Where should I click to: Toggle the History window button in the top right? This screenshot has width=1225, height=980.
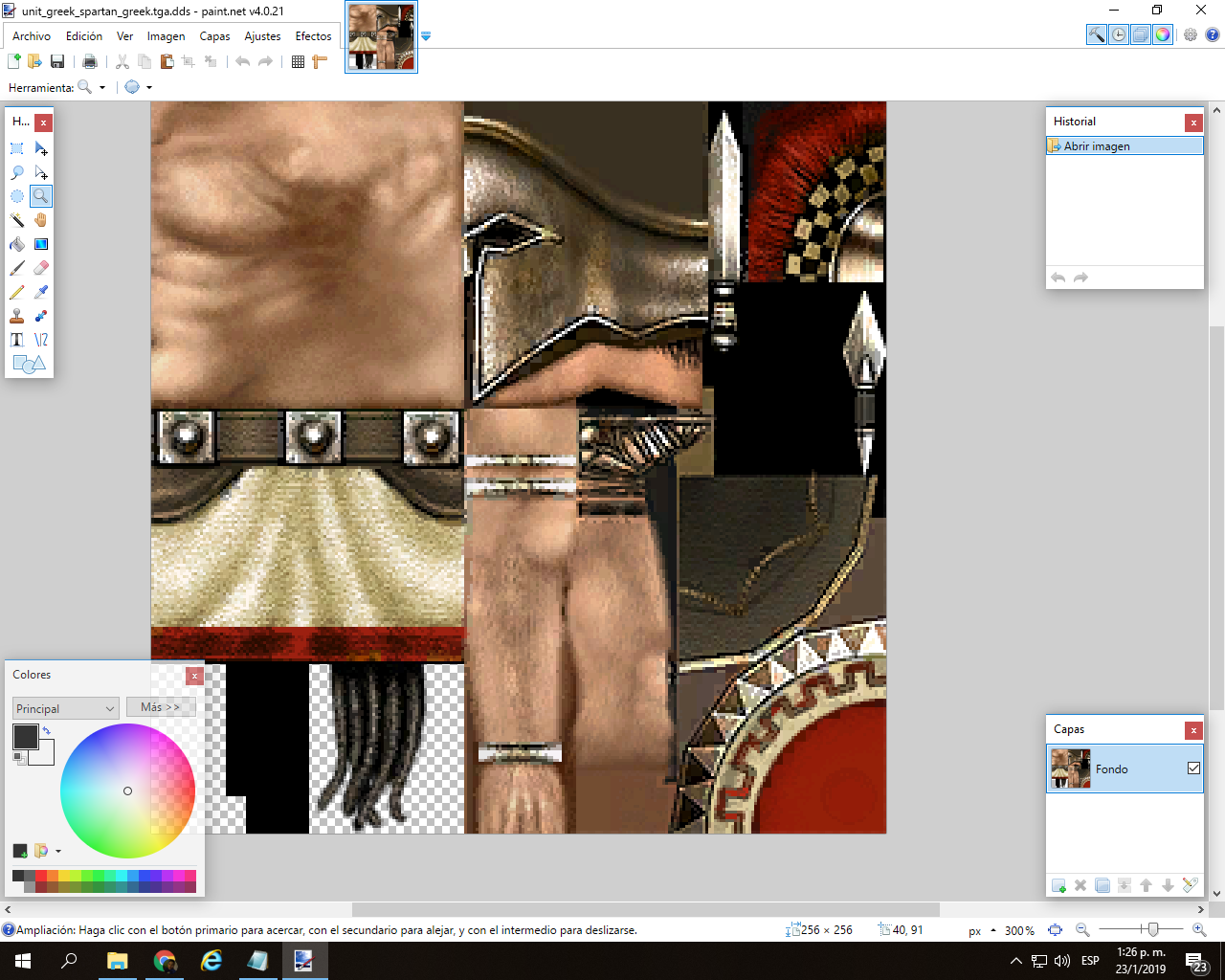pyautogui.click(x=1119, y=34)
